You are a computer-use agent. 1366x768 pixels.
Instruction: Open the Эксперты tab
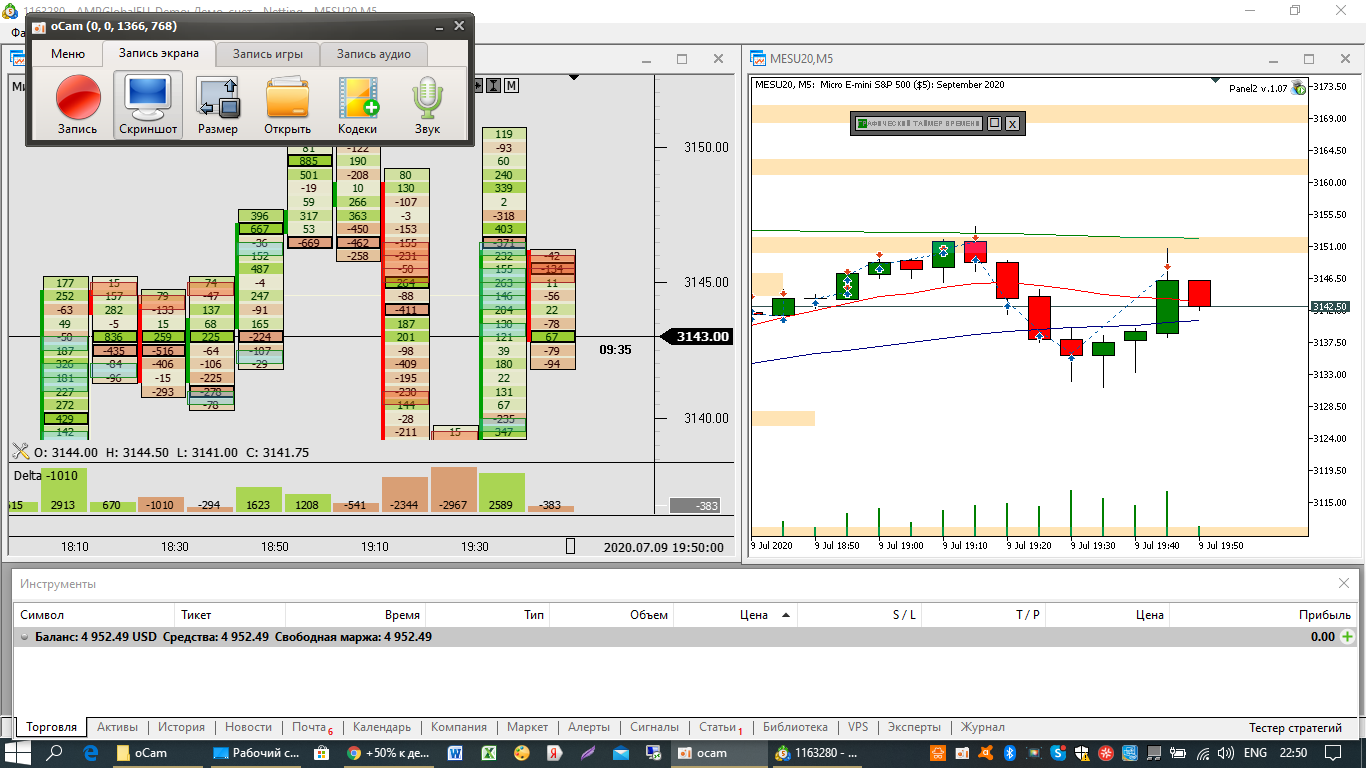tap(914, 727)
